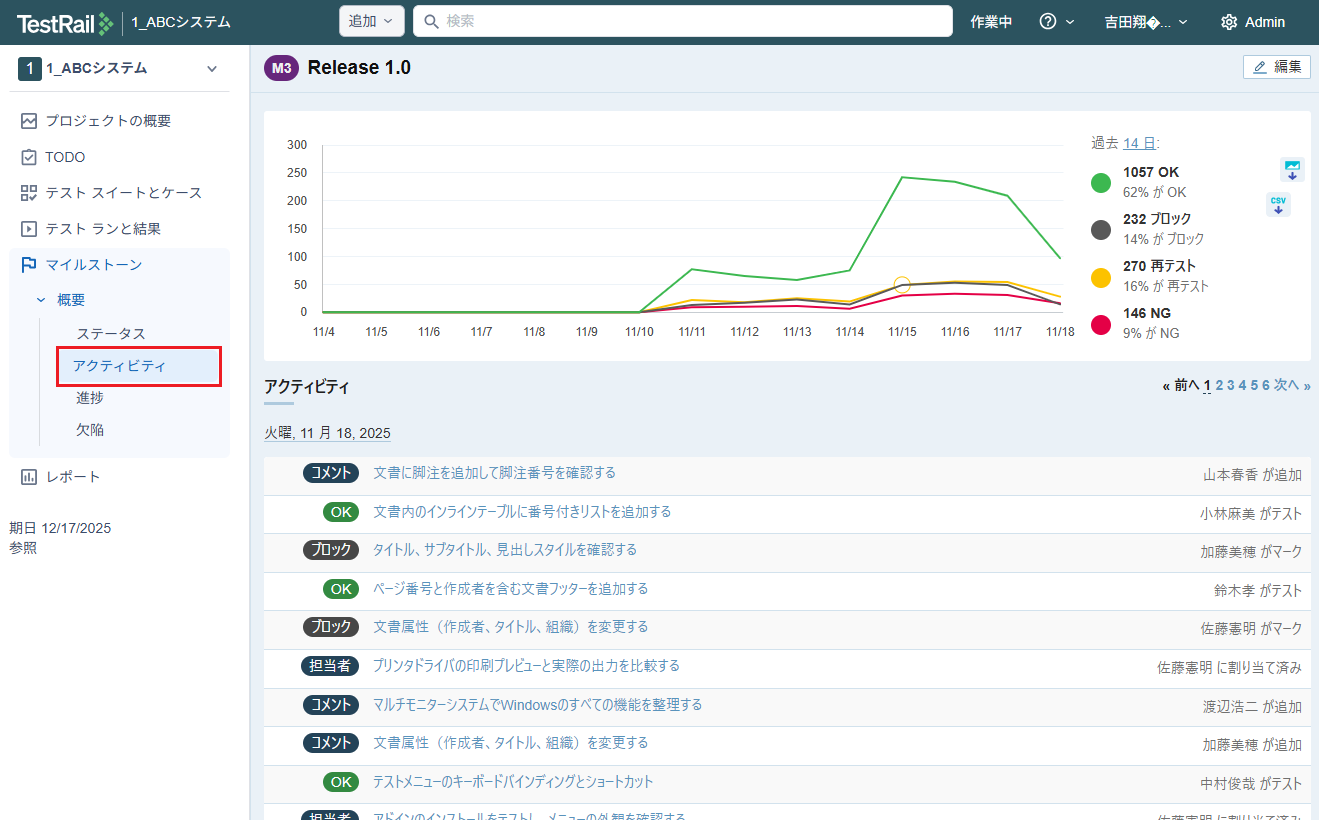
Task: Collapse the 概要 tree section
Action: pos(41,300)
